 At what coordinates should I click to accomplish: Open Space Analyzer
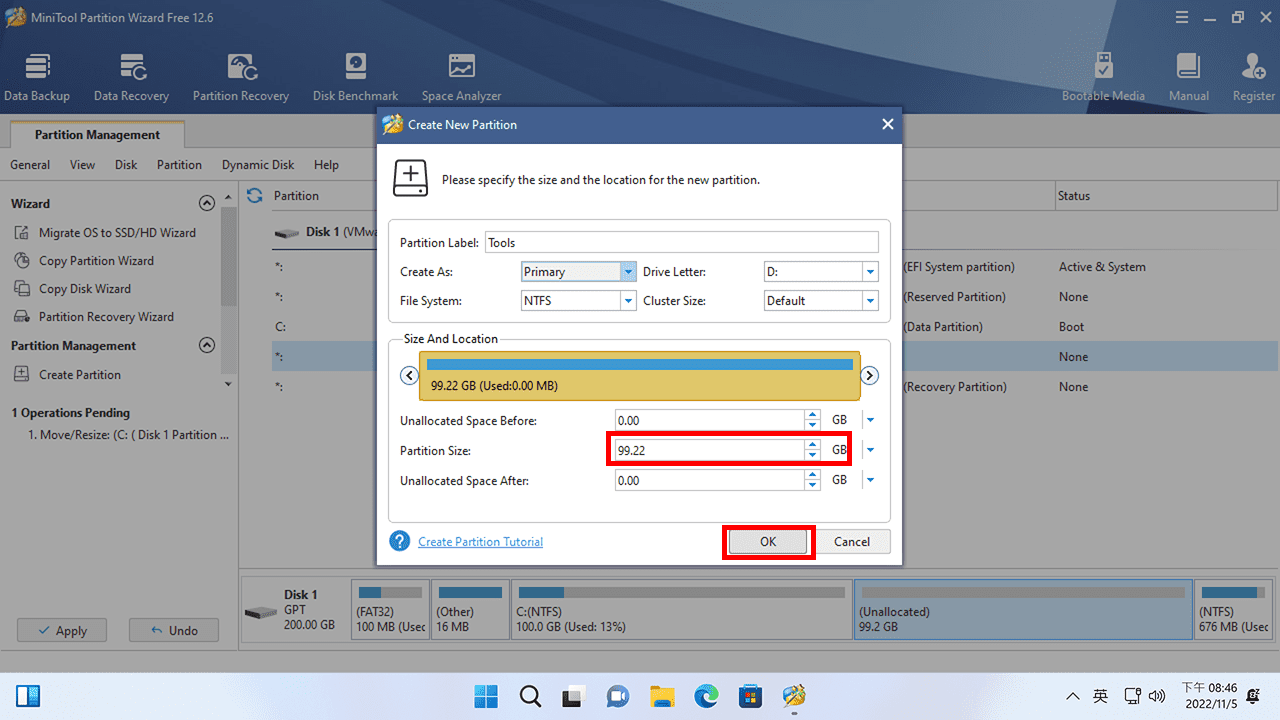(x=461, y=75)
